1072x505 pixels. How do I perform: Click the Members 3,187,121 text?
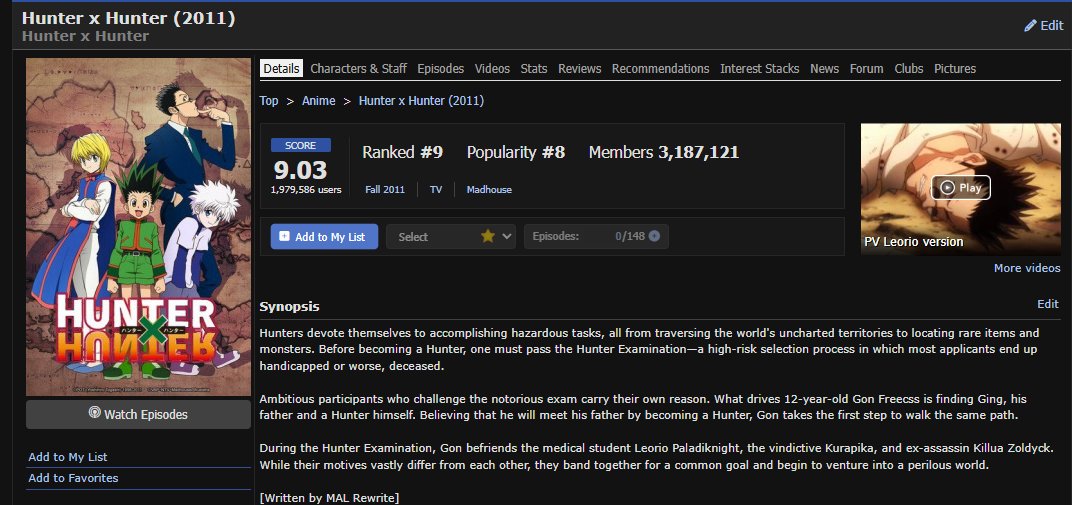coord(664,152)
